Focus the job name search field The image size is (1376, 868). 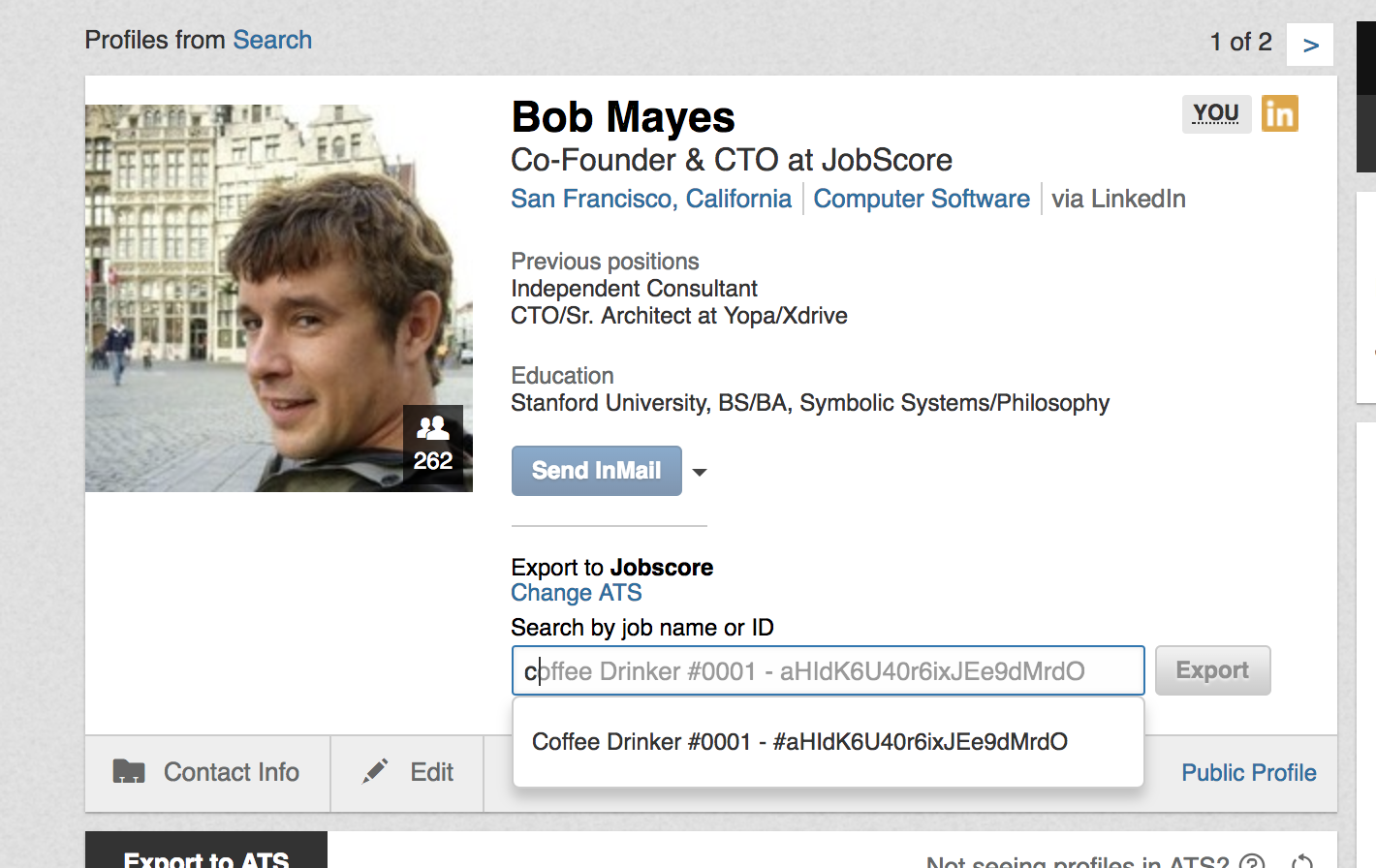pyautogui.click(x=828, y=670)
